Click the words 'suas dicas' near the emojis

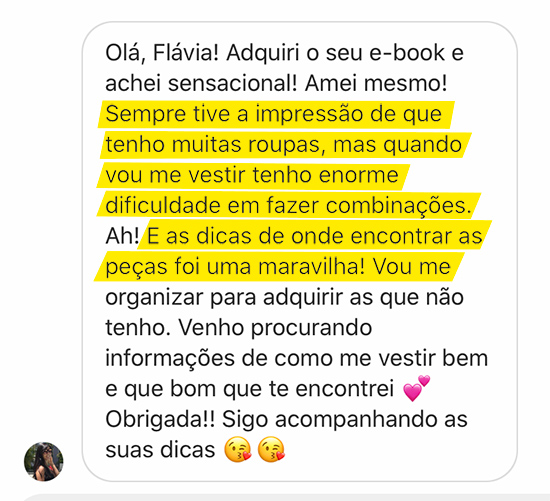[160, 450]
